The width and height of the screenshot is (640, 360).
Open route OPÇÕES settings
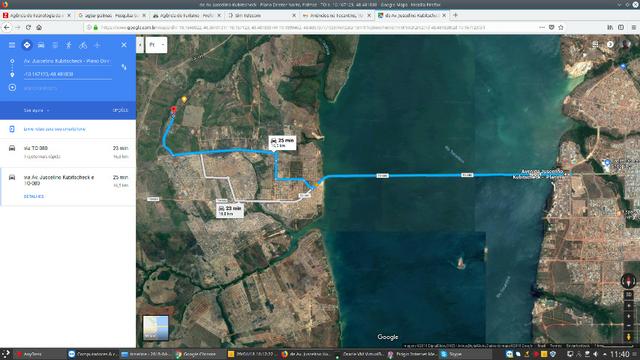tap(120, 111)
